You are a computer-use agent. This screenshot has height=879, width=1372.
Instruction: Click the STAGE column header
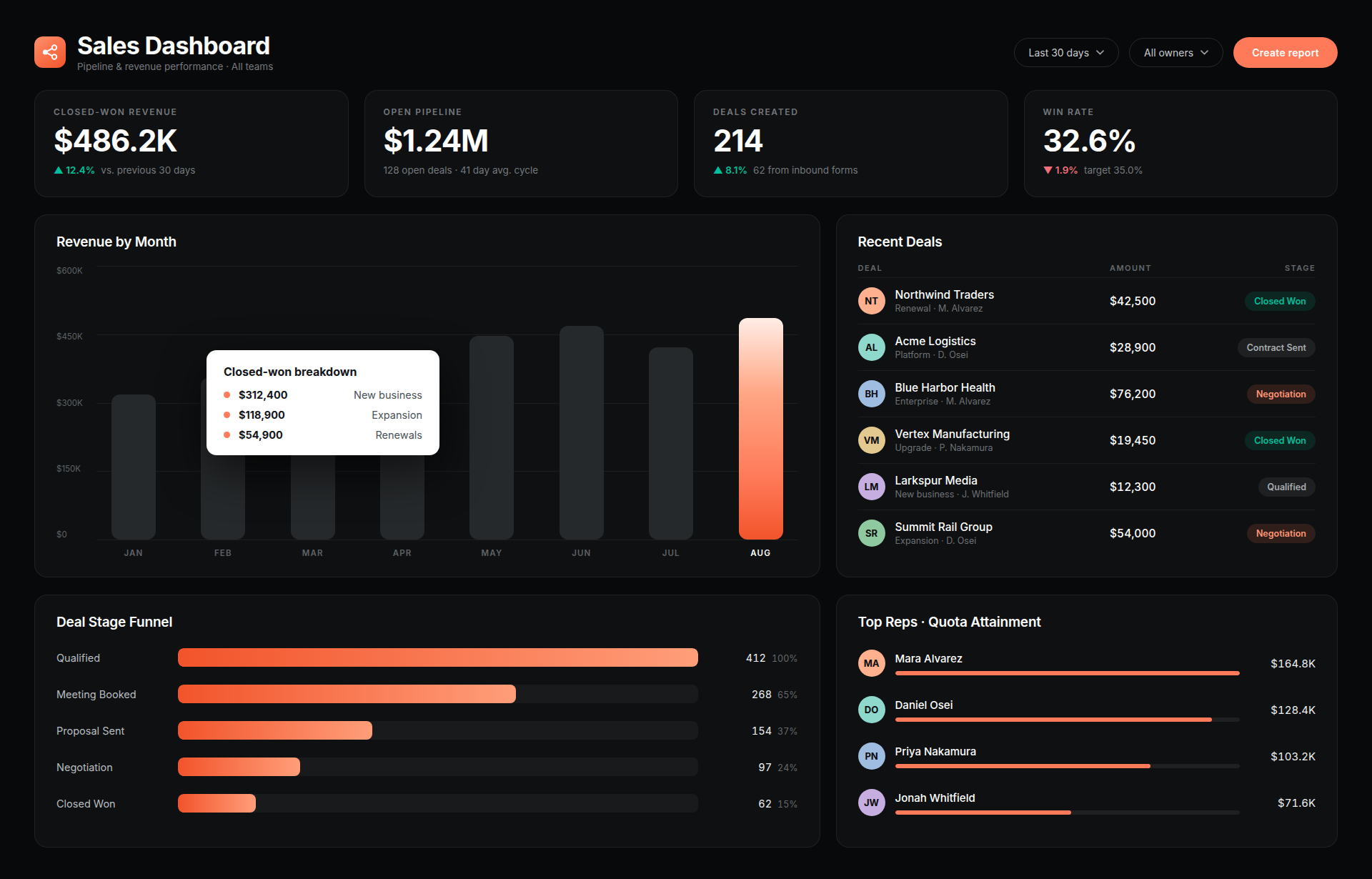click(x=1299, y=268)
